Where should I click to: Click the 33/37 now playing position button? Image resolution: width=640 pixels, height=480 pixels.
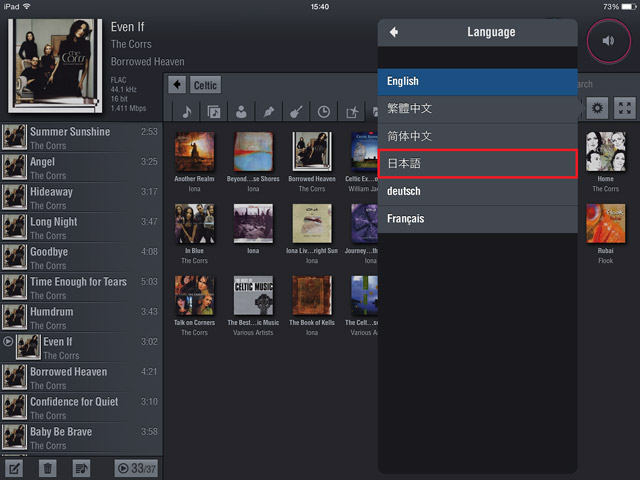click(x=135, y=467)
